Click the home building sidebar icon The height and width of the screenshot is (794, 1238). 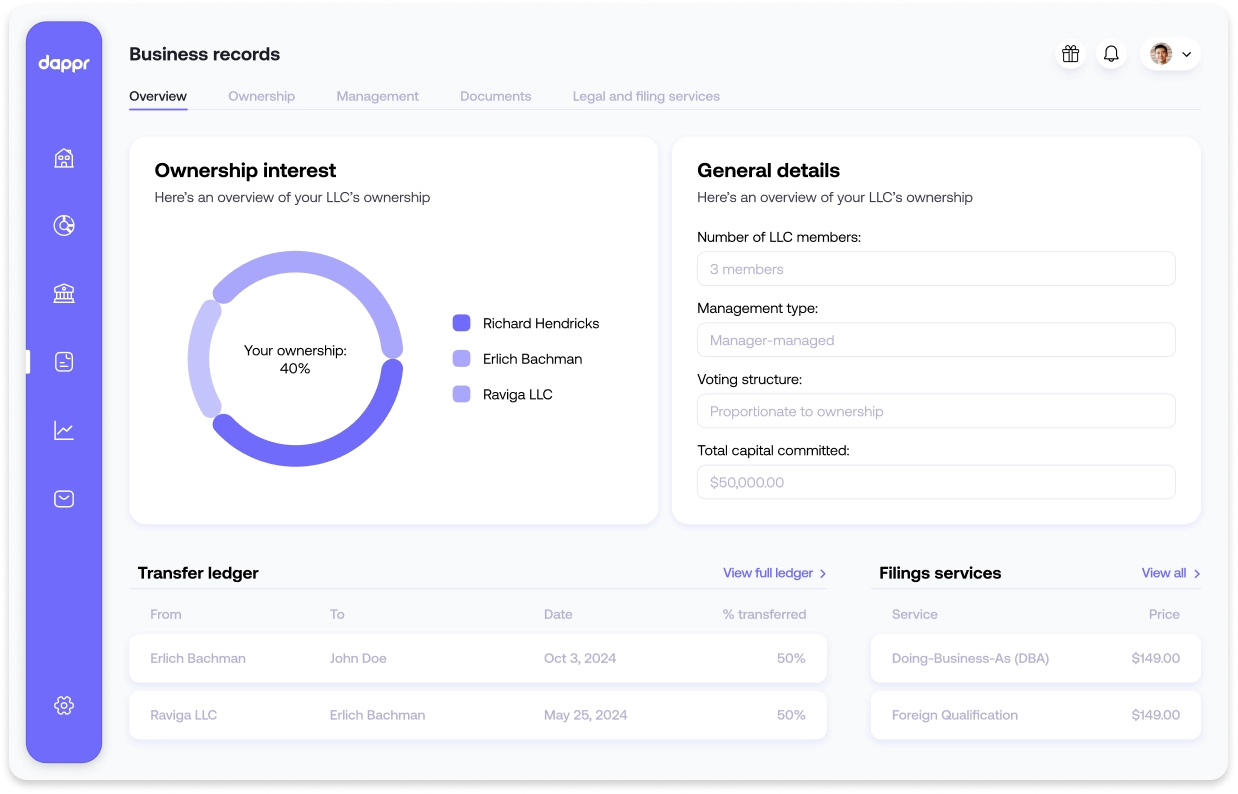pyautogui.click(x=64, y=158)
